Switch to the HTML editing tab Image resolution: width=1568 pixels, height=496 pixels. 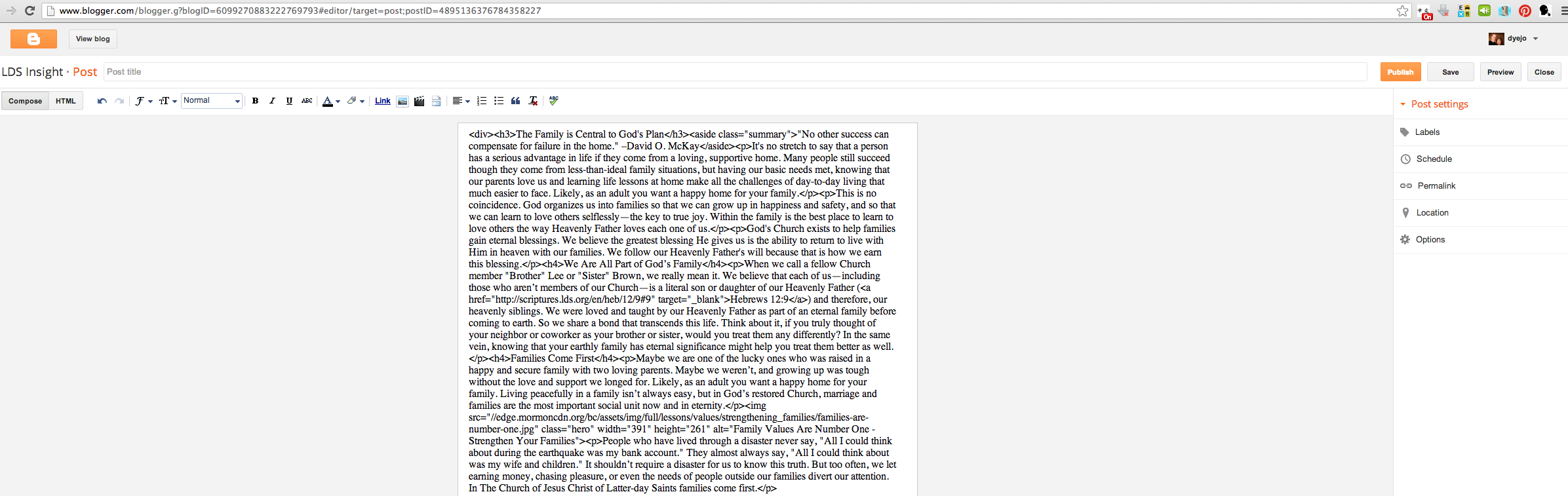coord(66,101)
